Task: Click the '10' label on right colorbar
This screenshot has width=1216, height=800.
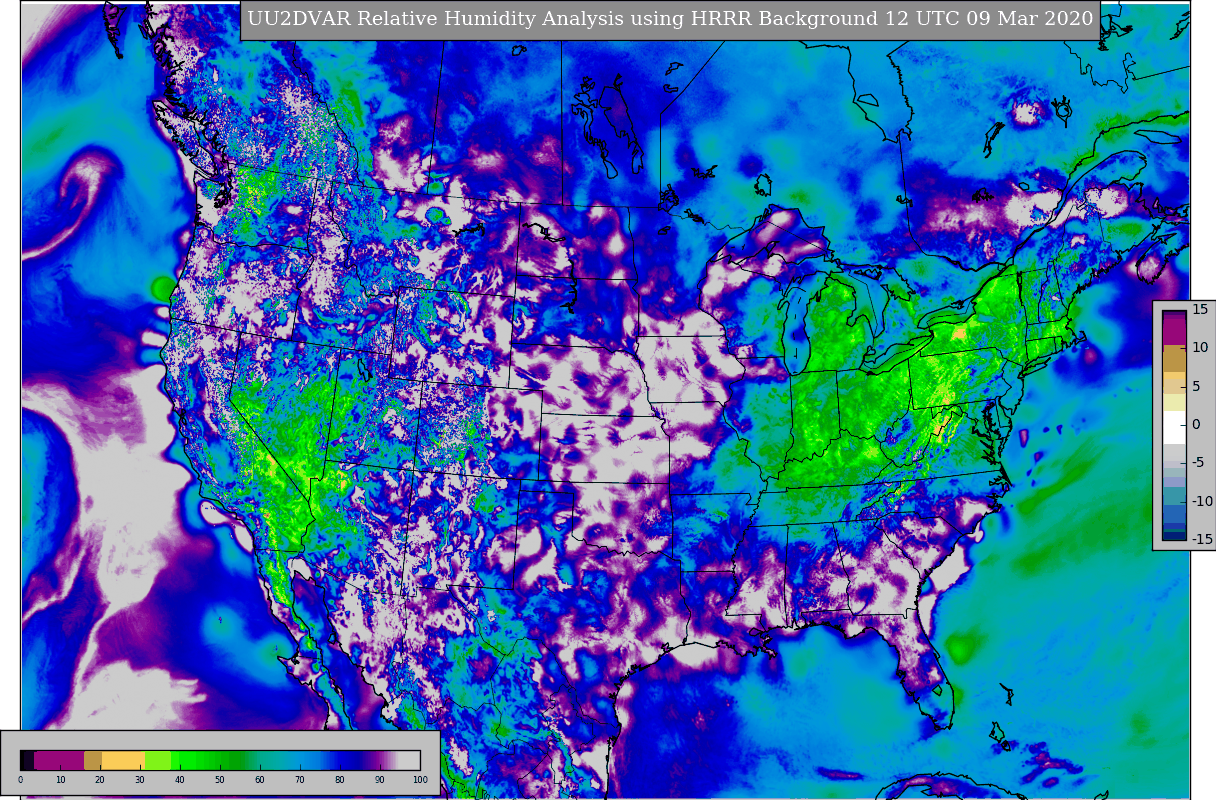Action: point(1200,347)
